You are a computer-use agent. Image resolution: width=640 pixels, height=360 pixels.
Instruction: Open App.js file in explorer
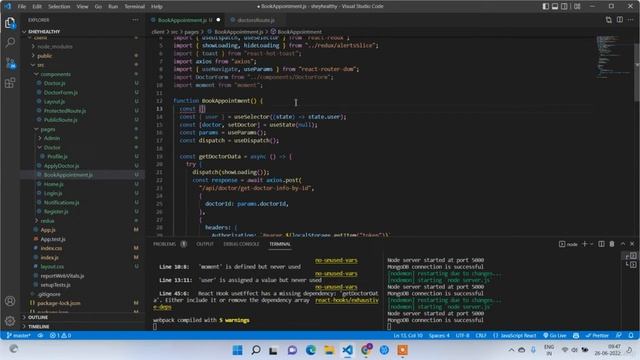(x=48, y=230)
